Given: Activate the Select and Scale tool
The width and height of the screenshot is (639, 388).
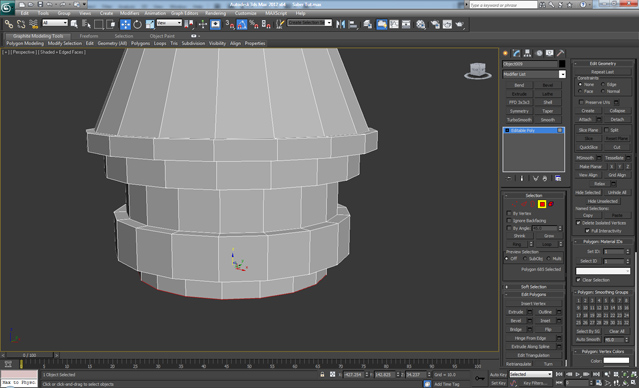Looking at the screenshot, I should (150, 24).
